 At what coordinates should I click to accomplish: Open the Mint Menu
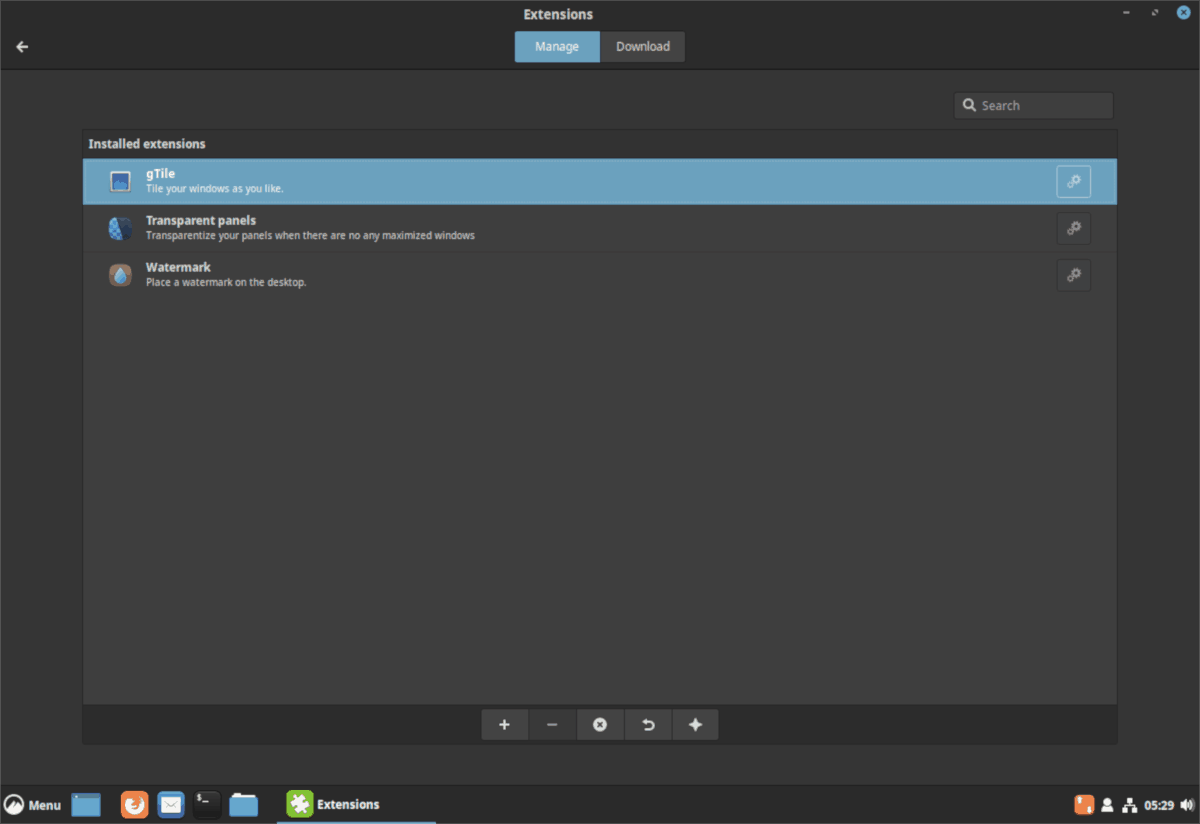(x=33, y=804)
